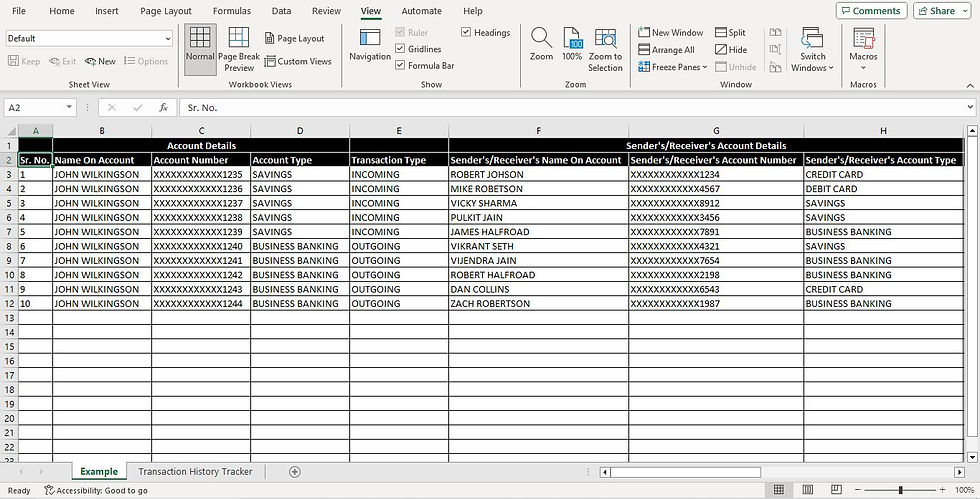Switch to the Automate tab
Image resolution: width=980 pixels, height=499 pixels.
[x=422, y=11]
